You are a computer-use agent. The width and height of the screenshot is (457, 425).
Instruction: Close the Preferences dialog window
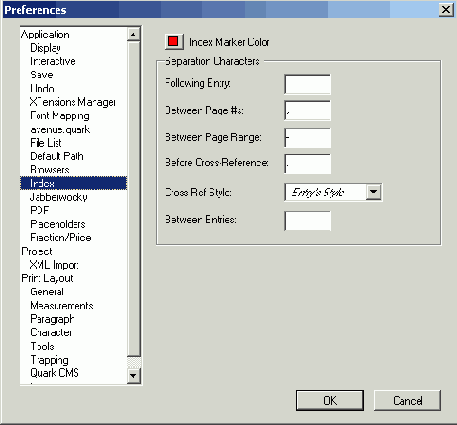click(x=446, y=10)
